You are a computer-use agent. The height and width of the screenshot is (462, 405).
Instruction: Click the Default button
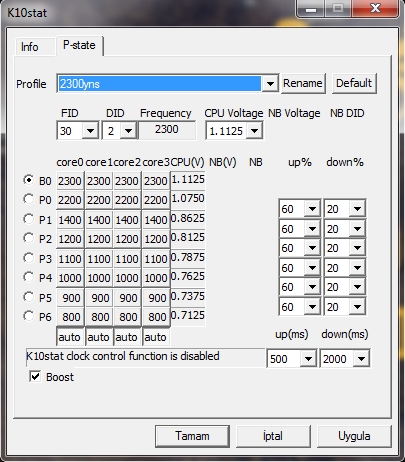coord(354,83)
